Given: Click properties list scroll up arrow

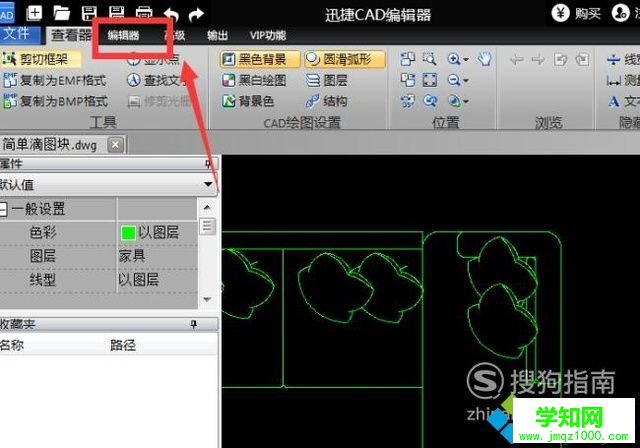Looking at the screenshot, I should pyautogui.click(x=207, y=207).
